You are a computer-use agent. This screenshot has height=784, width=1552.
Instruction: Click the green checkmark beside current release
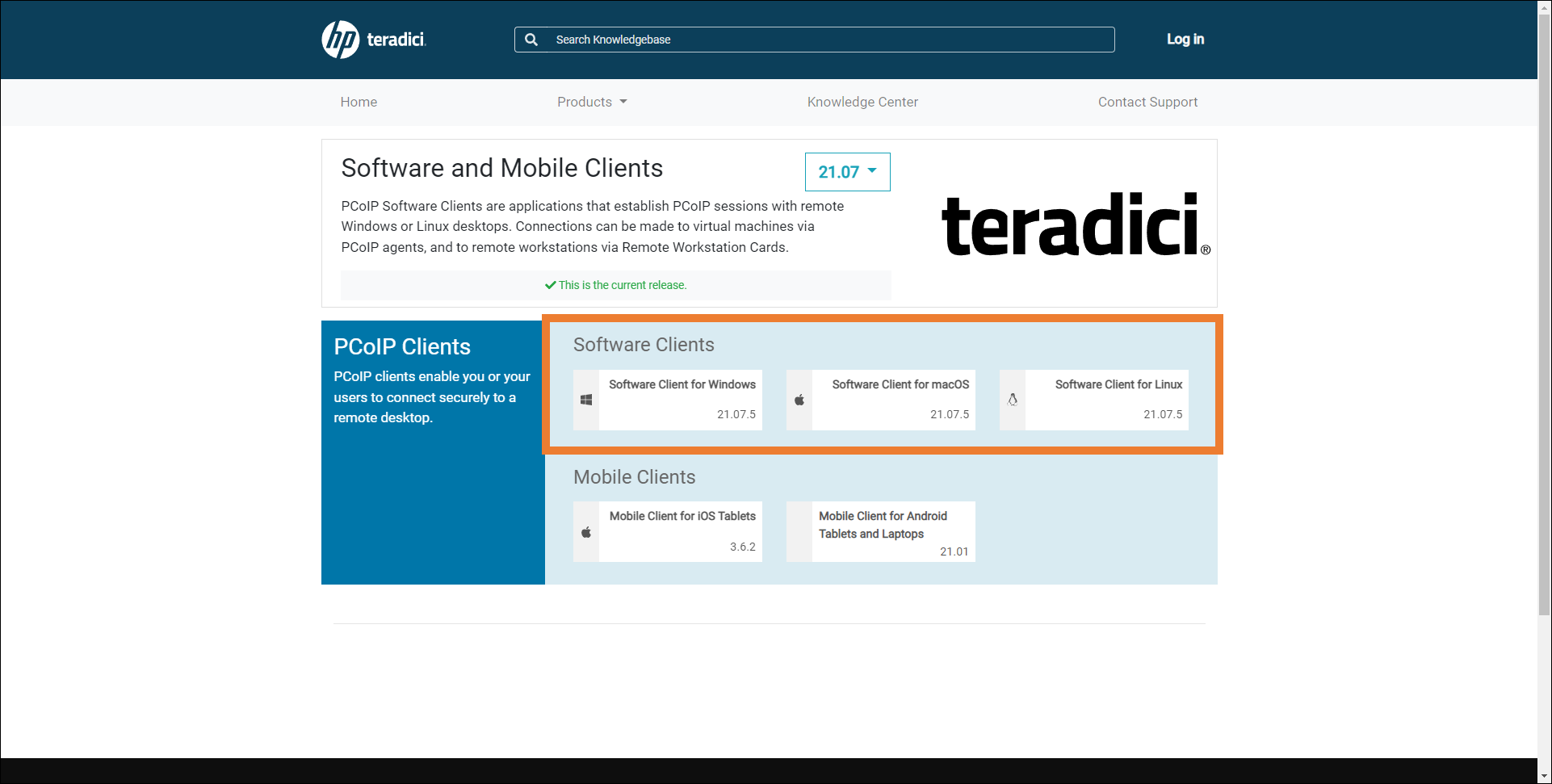[550, 285]
